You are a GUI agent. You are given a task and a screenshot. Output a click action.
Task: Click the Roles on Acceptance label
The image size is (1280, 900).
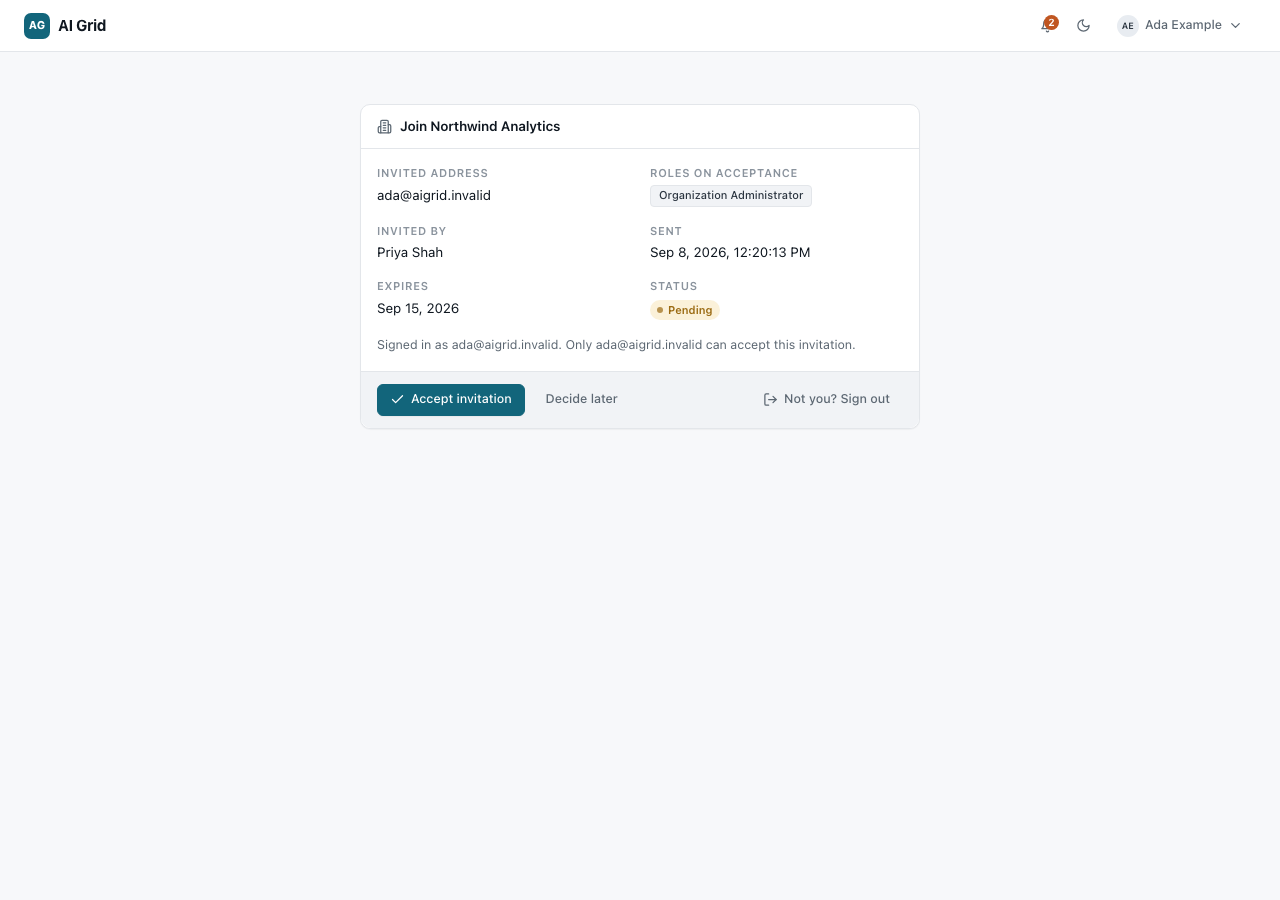(724, 174)
